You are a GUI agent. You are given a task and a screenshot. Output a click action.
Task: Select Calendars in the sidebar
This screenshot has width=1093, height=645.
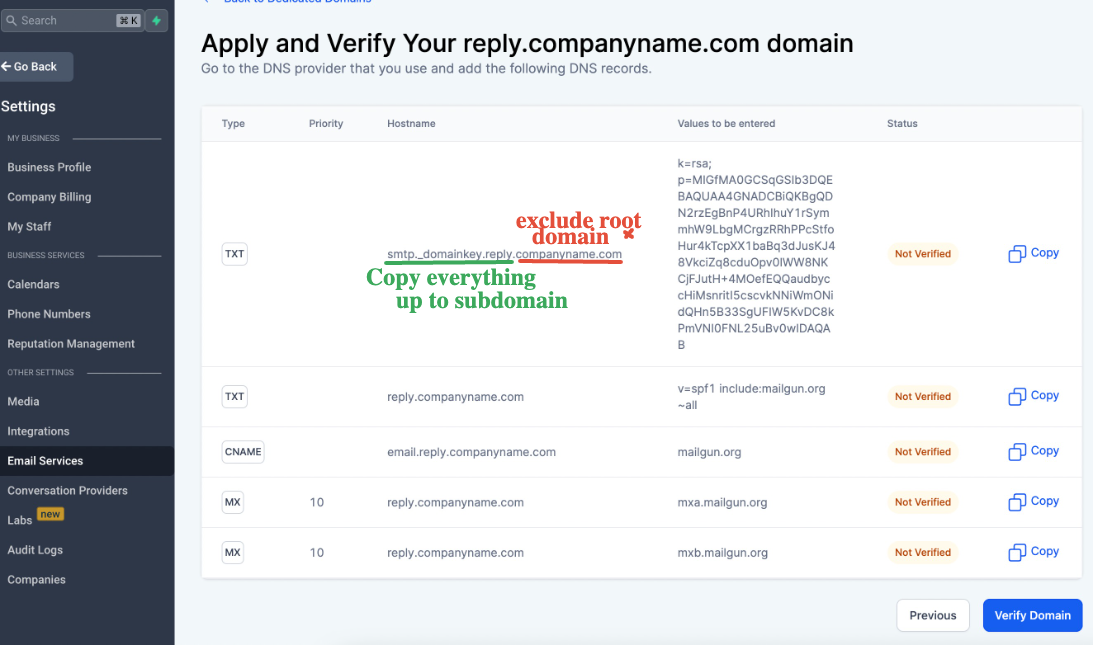[33, 284]
